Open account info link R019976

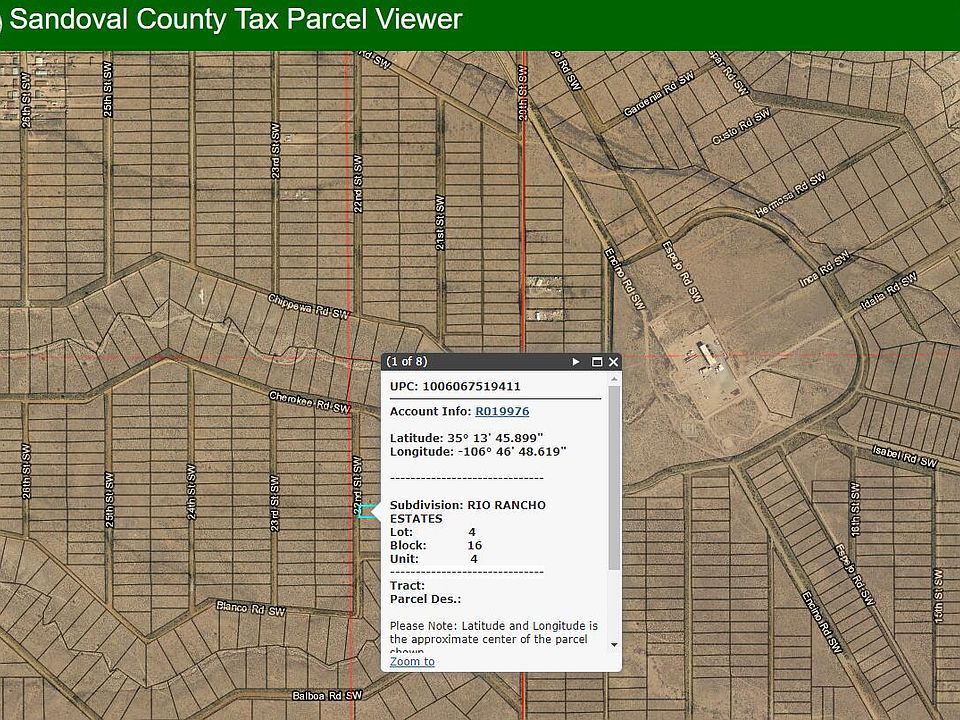502,411
